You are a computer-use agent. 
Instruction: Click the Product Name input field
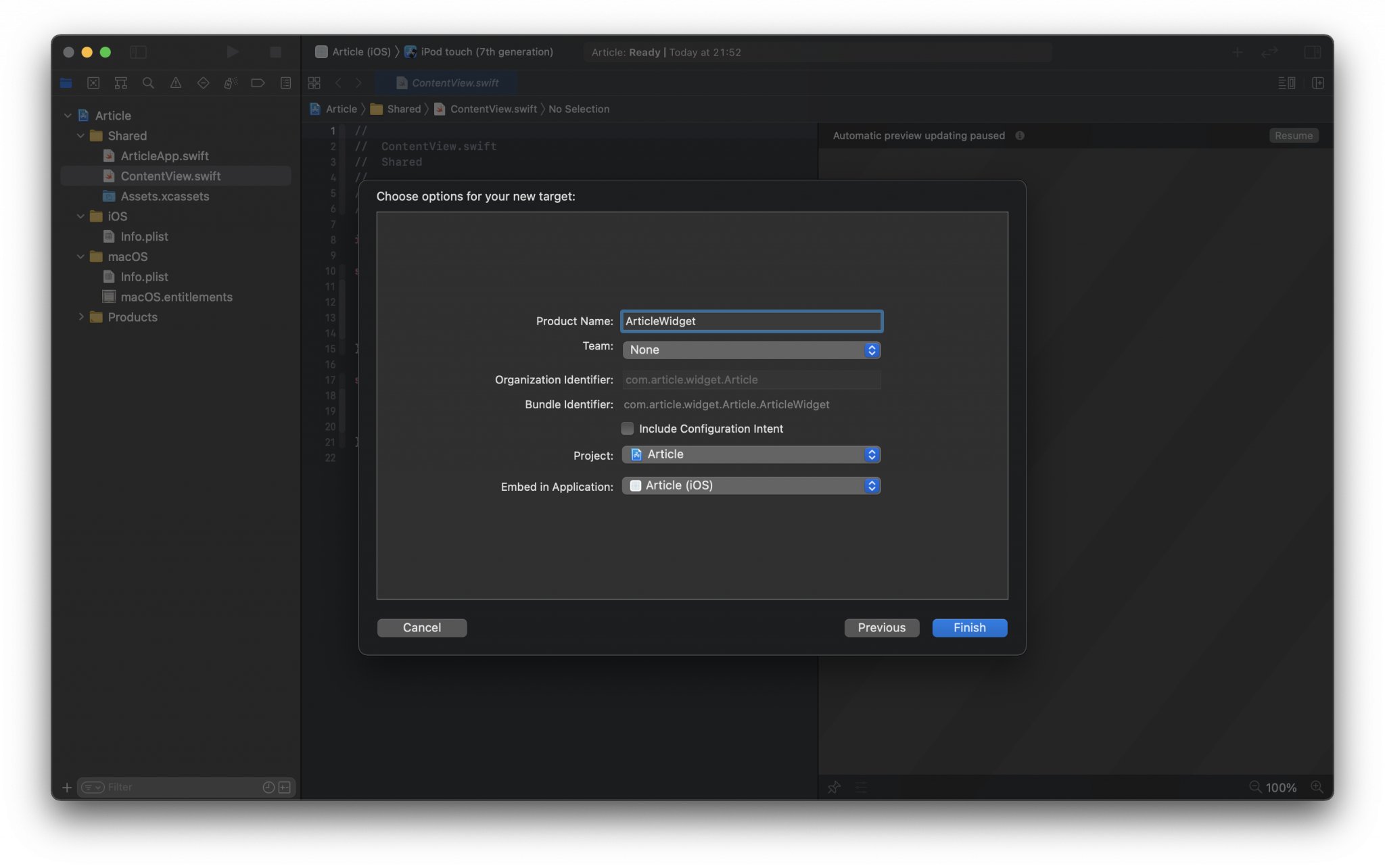point(751,321)
